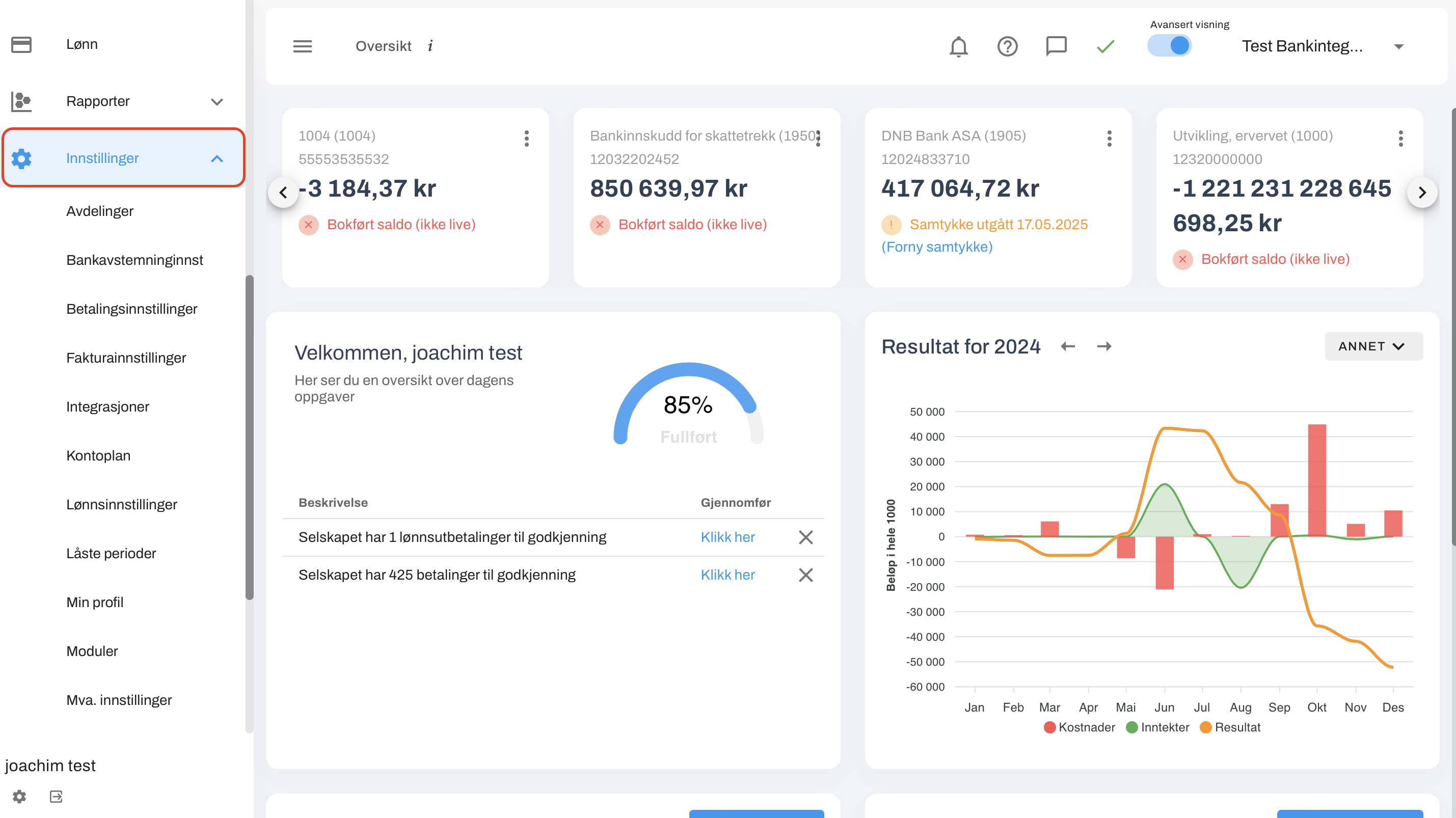
Task: Open the ANNET dropdown in Resultat chart
Action: click(x=1373, y=346)
